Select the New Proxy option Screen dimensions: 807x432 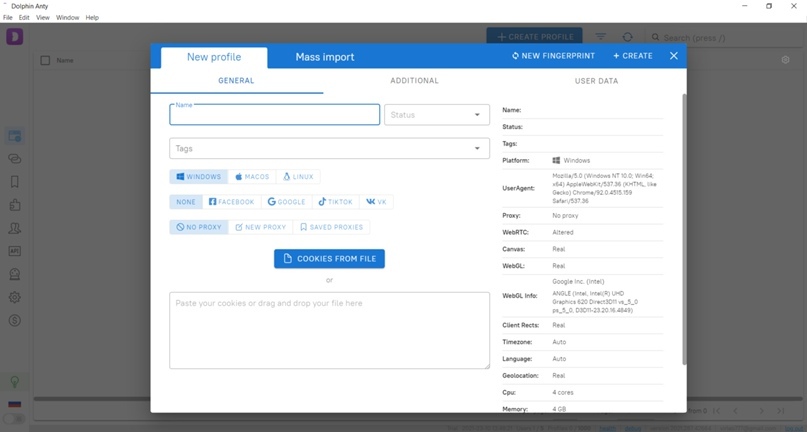click(x=260, y=227)
